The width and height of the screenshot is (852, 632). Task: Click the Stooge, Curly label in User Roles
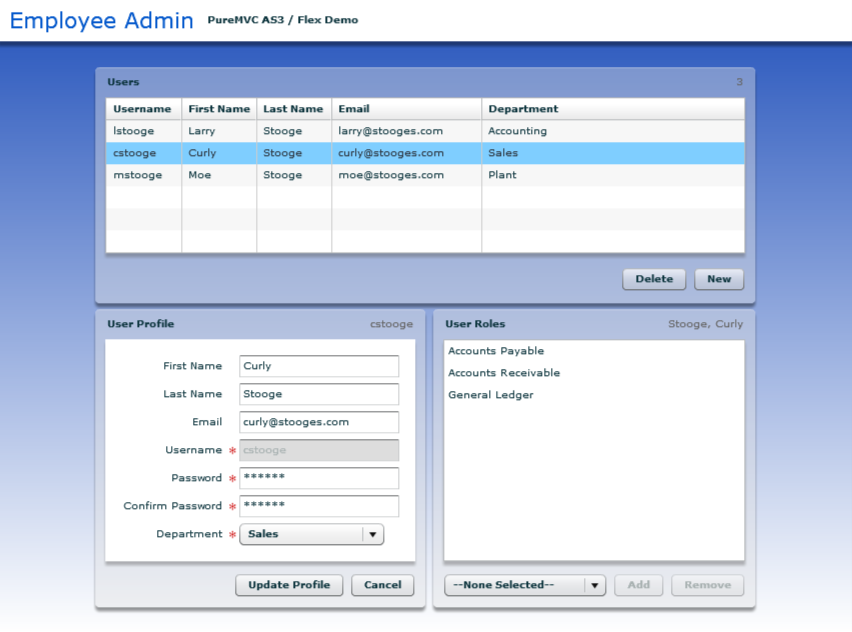705,324
